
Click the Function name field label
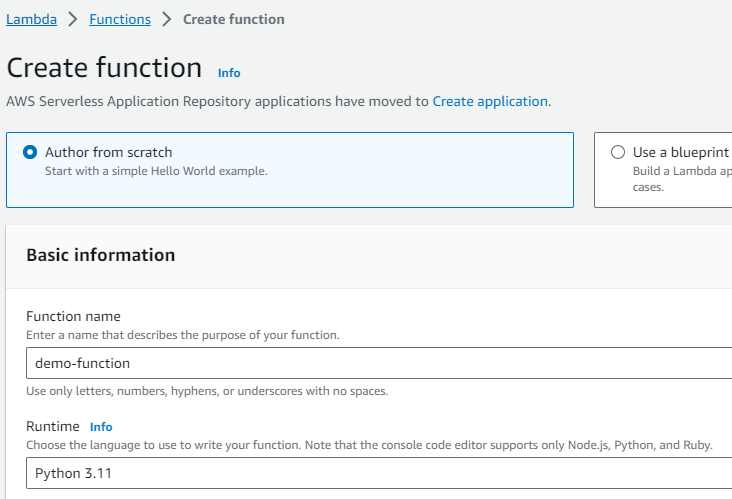click(73, 317)
